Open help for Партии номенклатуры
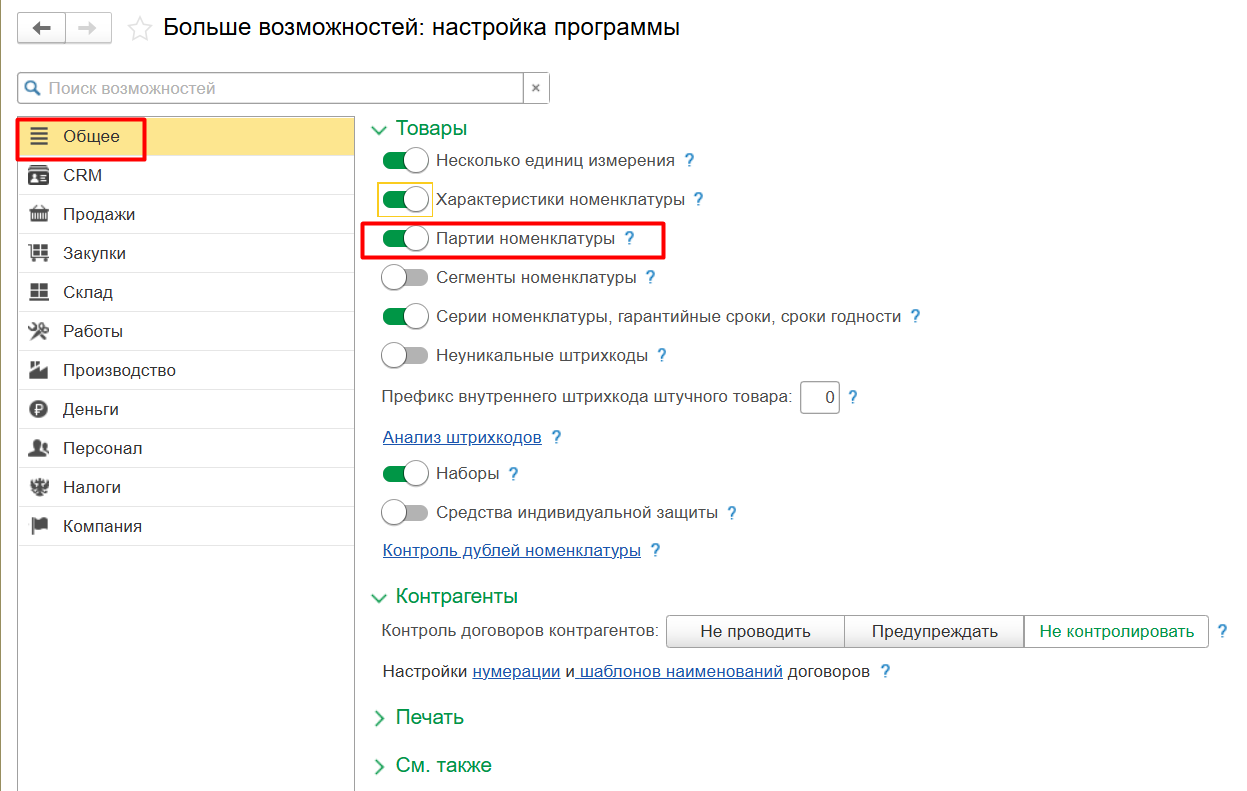This screenshot has height=791, width=1247. pos(629,238)
